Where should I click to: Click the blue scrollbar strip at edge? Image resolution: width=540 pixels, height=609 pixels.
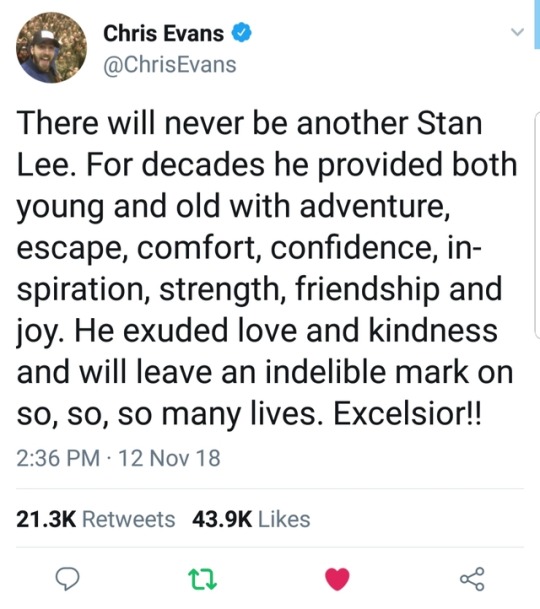point(537,24)
